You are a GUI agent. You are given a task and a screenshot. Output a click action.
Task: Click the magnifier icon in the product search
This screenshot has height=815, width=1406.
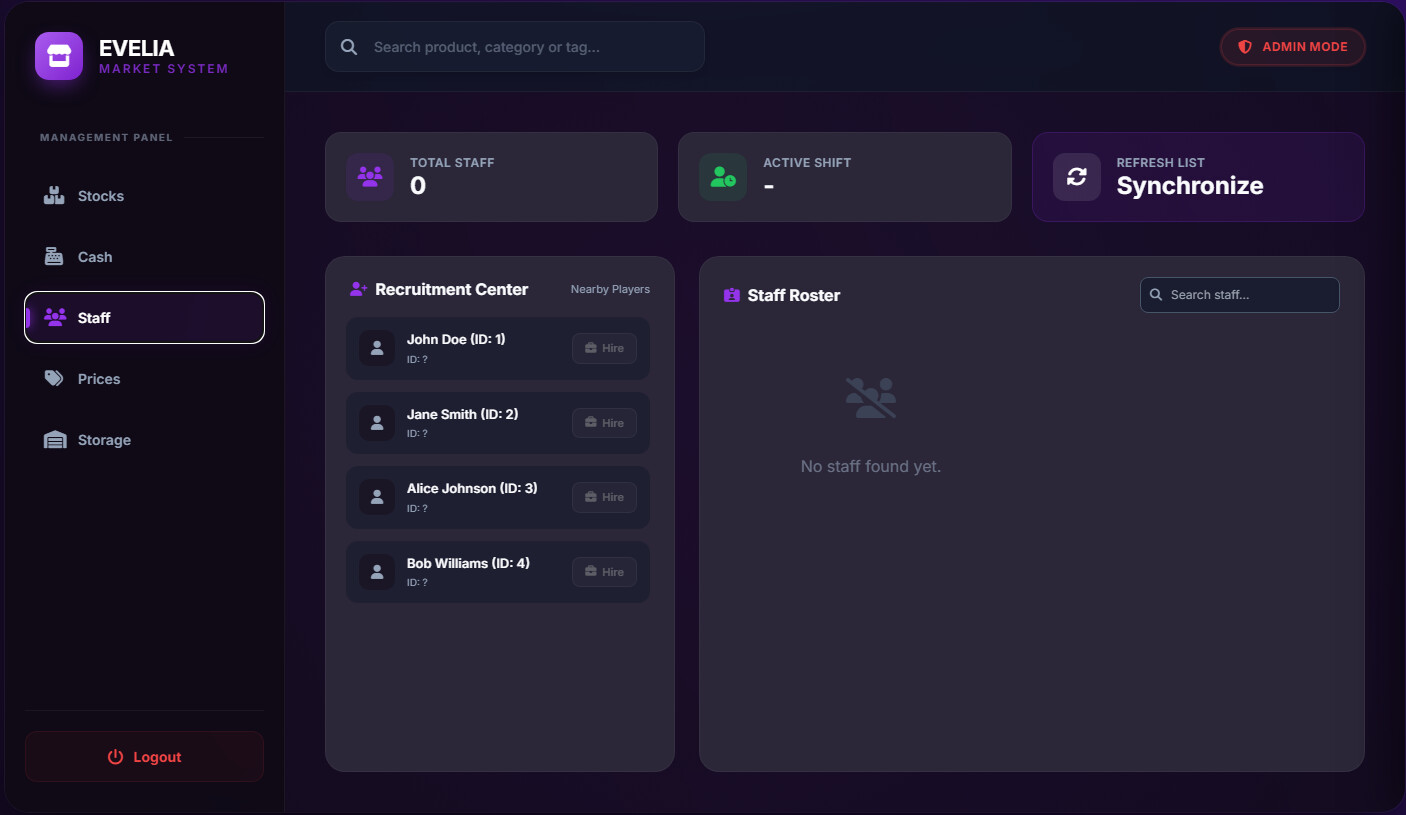click(x=349, y=47)
